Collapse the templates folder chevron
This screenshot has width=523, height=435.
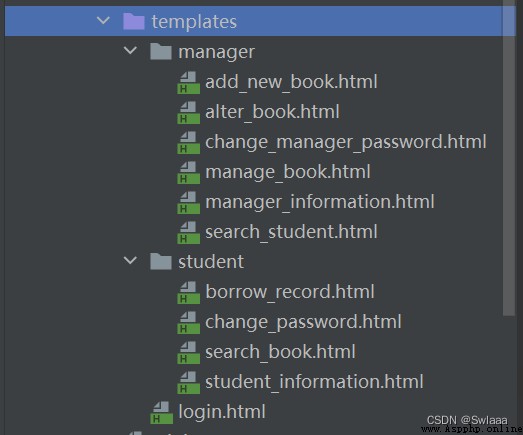(x=103, y=21)
